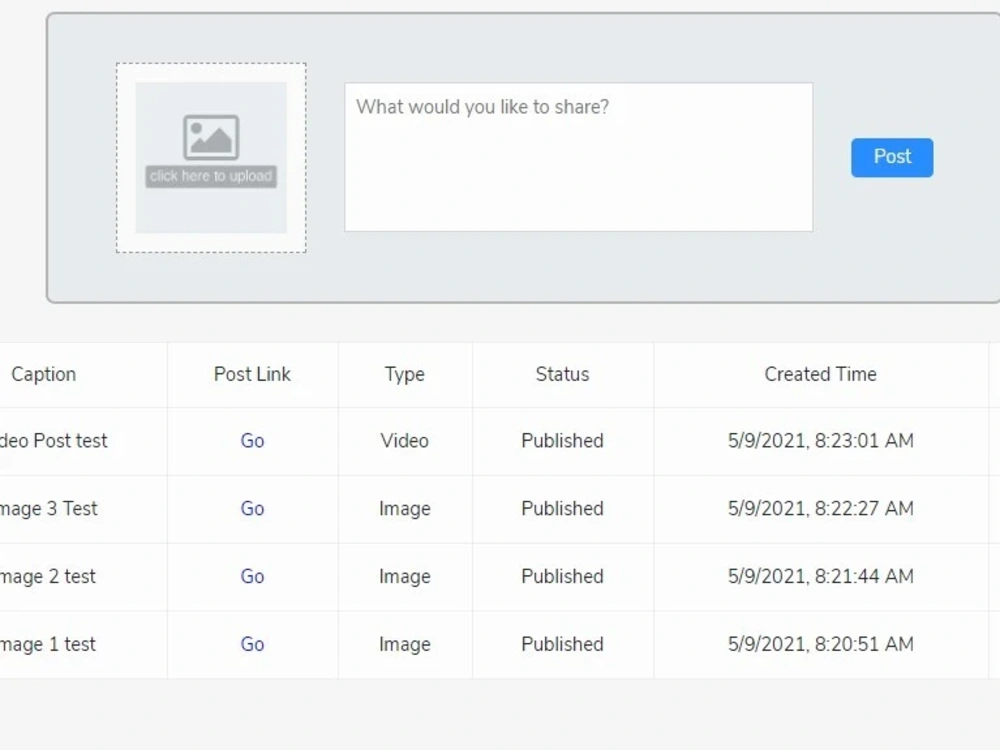Click the 'click here to upload' label
The width and height of the screenshot is (1000, 750).
tap(211, 176)
